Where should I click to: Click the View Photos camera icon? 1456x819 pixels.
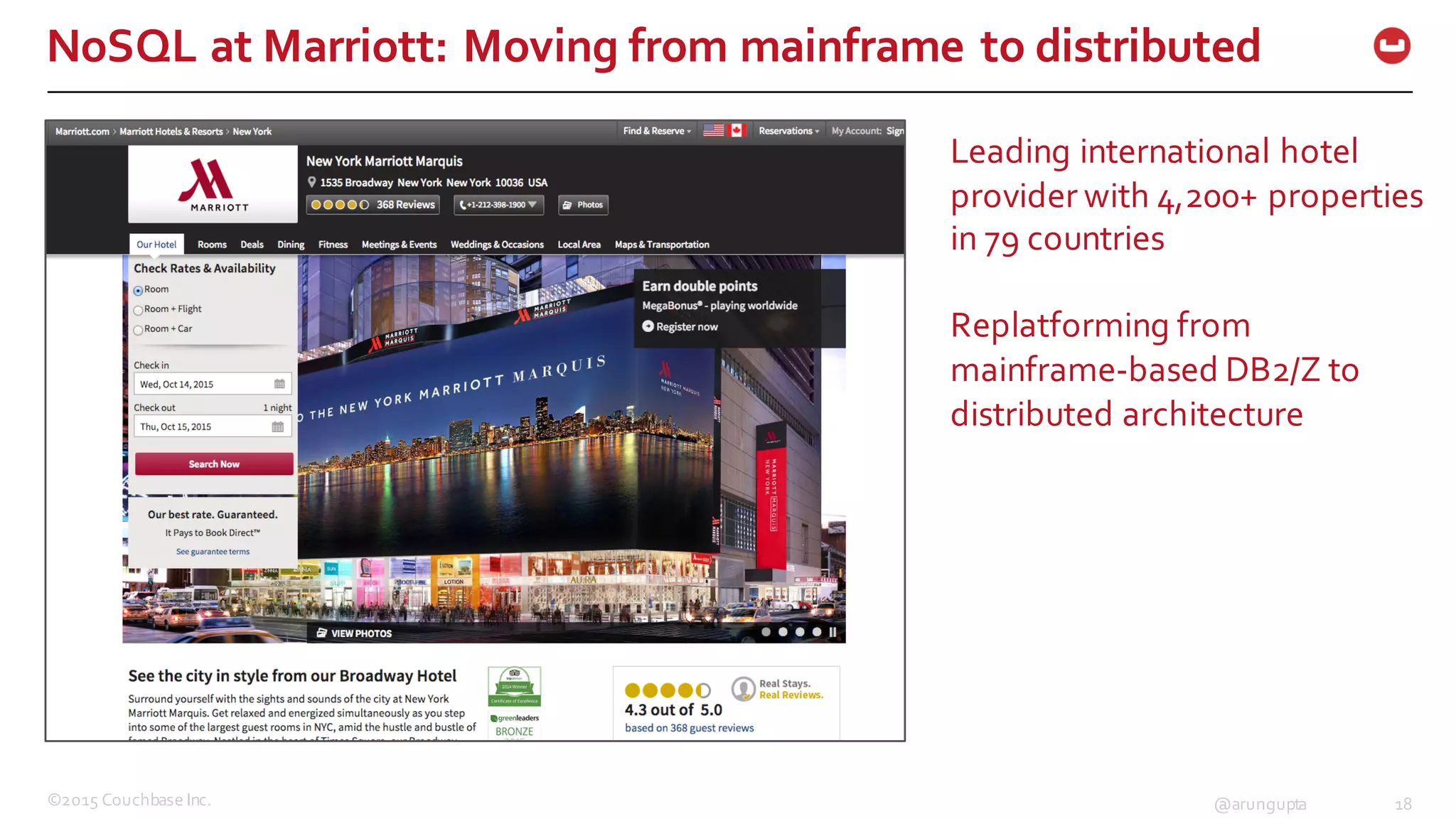tap(321, 633)
